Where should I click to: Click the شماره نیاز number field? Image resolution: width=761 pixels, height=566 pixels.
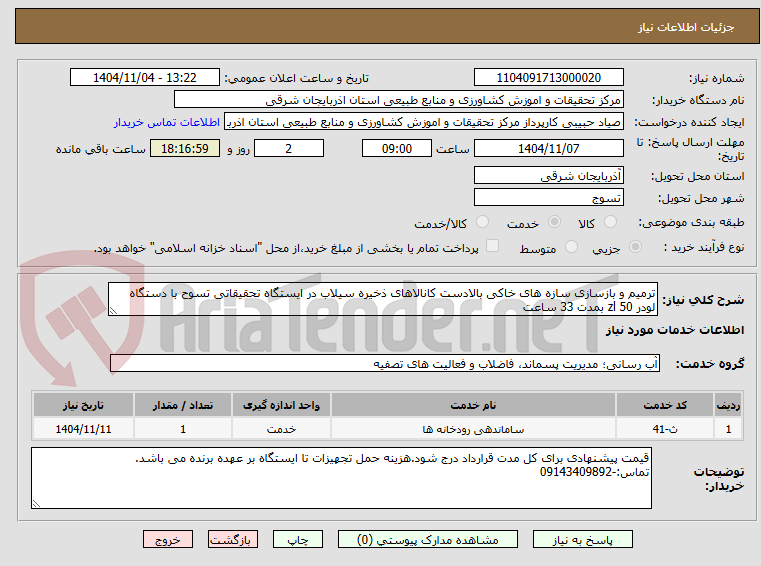point(548,78)
